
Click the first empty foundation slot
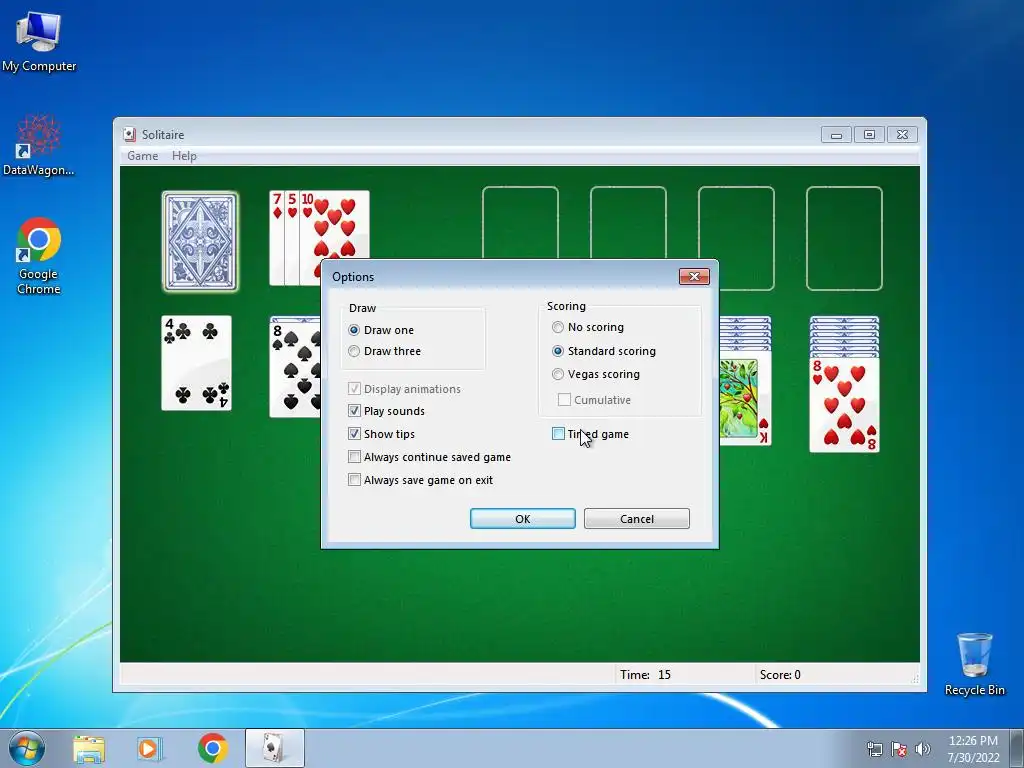pyautogui.click(x=520, y=222)
